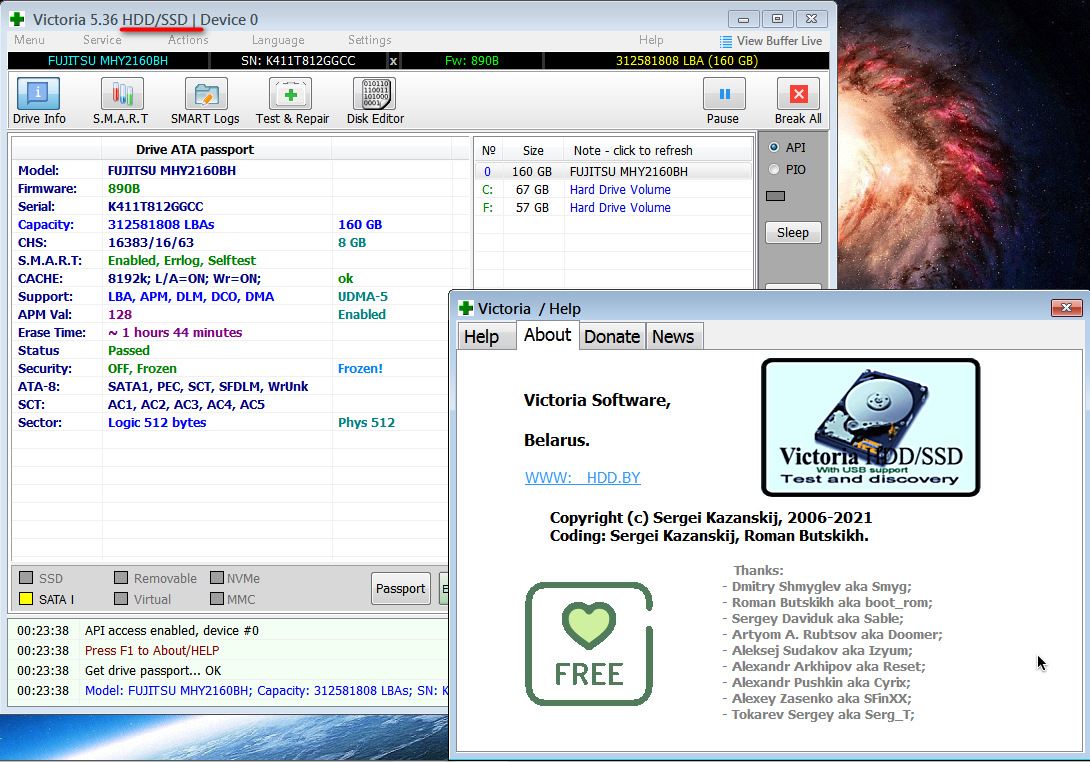Click the Capacity value 312581808 LBAs
This screenshot has height=762, width=1090.
click(x=161, y=225)
